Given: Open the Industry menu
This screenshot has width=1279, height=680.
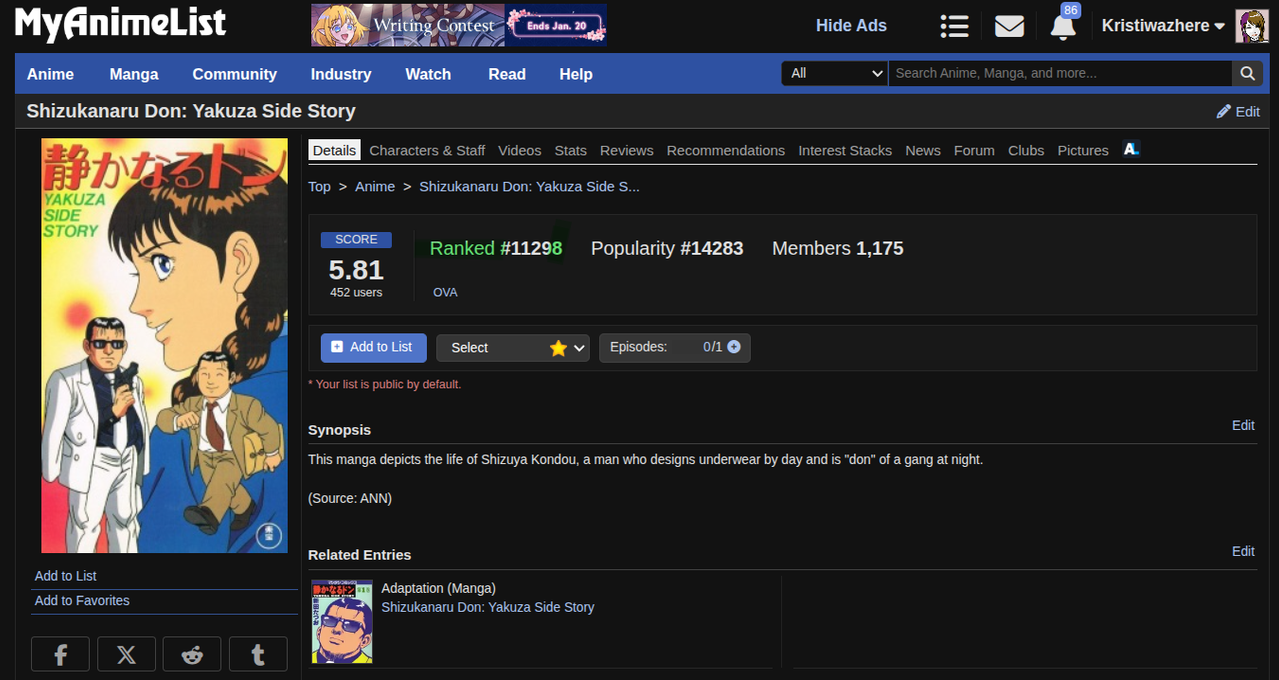Looking at the screenshot, I should (341, 74).
